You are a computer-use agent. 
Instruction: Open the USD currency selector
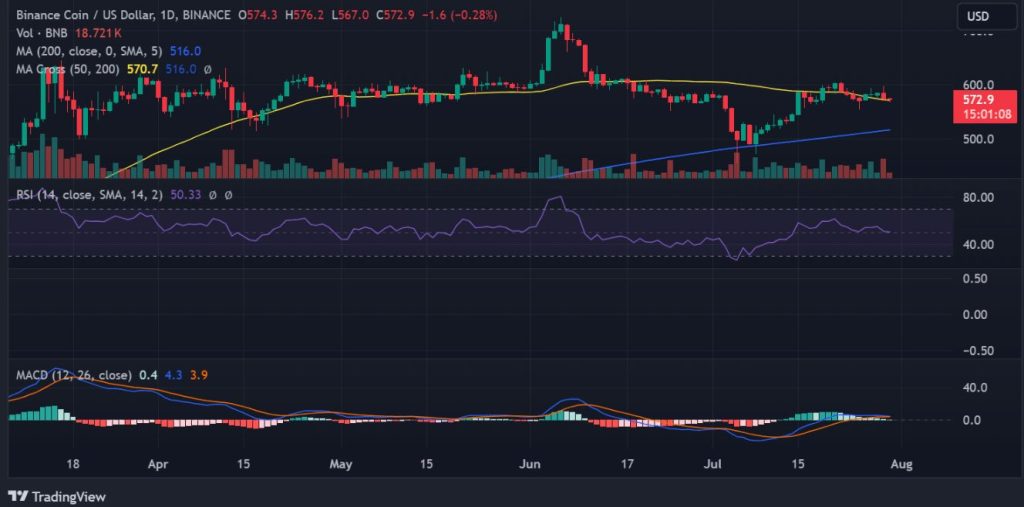pos(987,16)
